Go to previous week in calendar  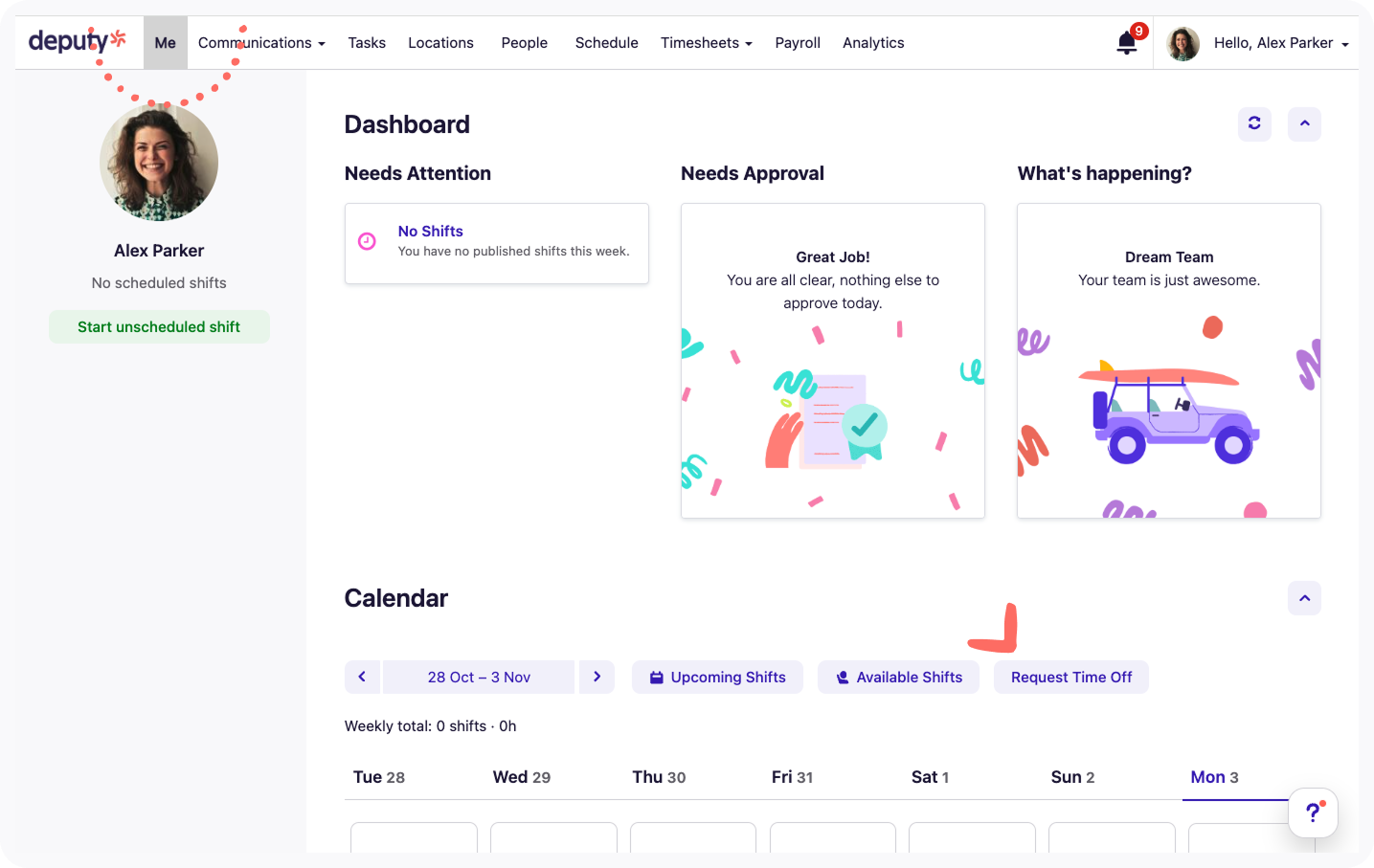tap(362, 677)
